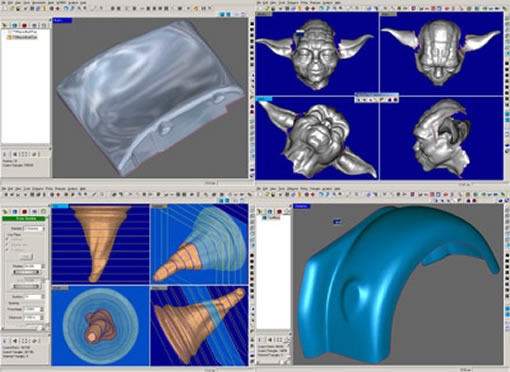Click position value field below small button, cone panel
510x372 pixels.
(32, 266)
